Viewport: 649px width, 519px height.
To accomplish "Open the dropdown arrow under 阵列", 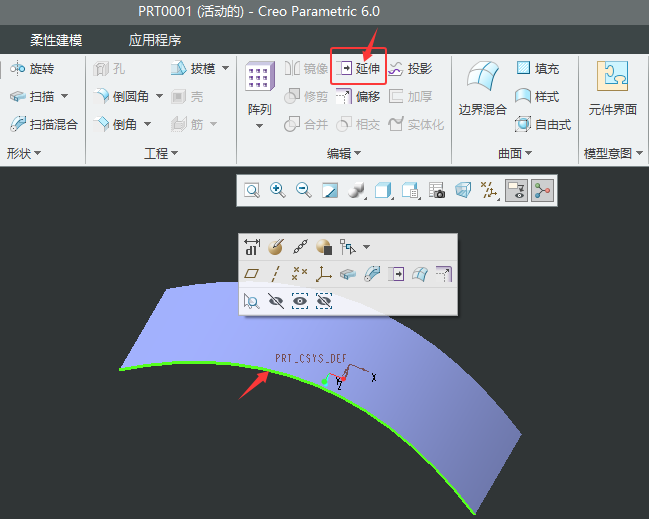I will (x=260, y=126).
